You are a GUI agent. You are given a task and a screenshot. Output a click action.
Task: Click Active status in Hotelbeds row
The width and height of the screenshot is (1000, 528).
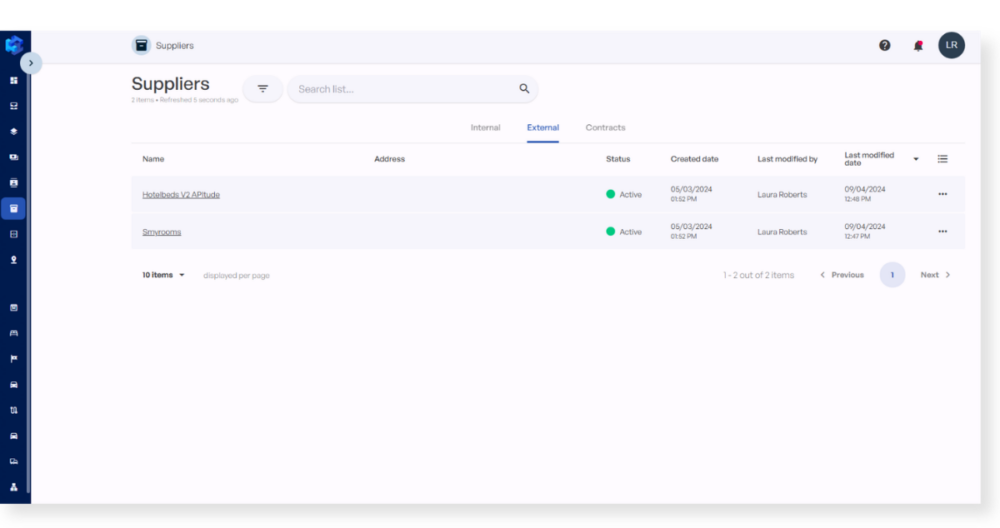(x=624, y=194)
